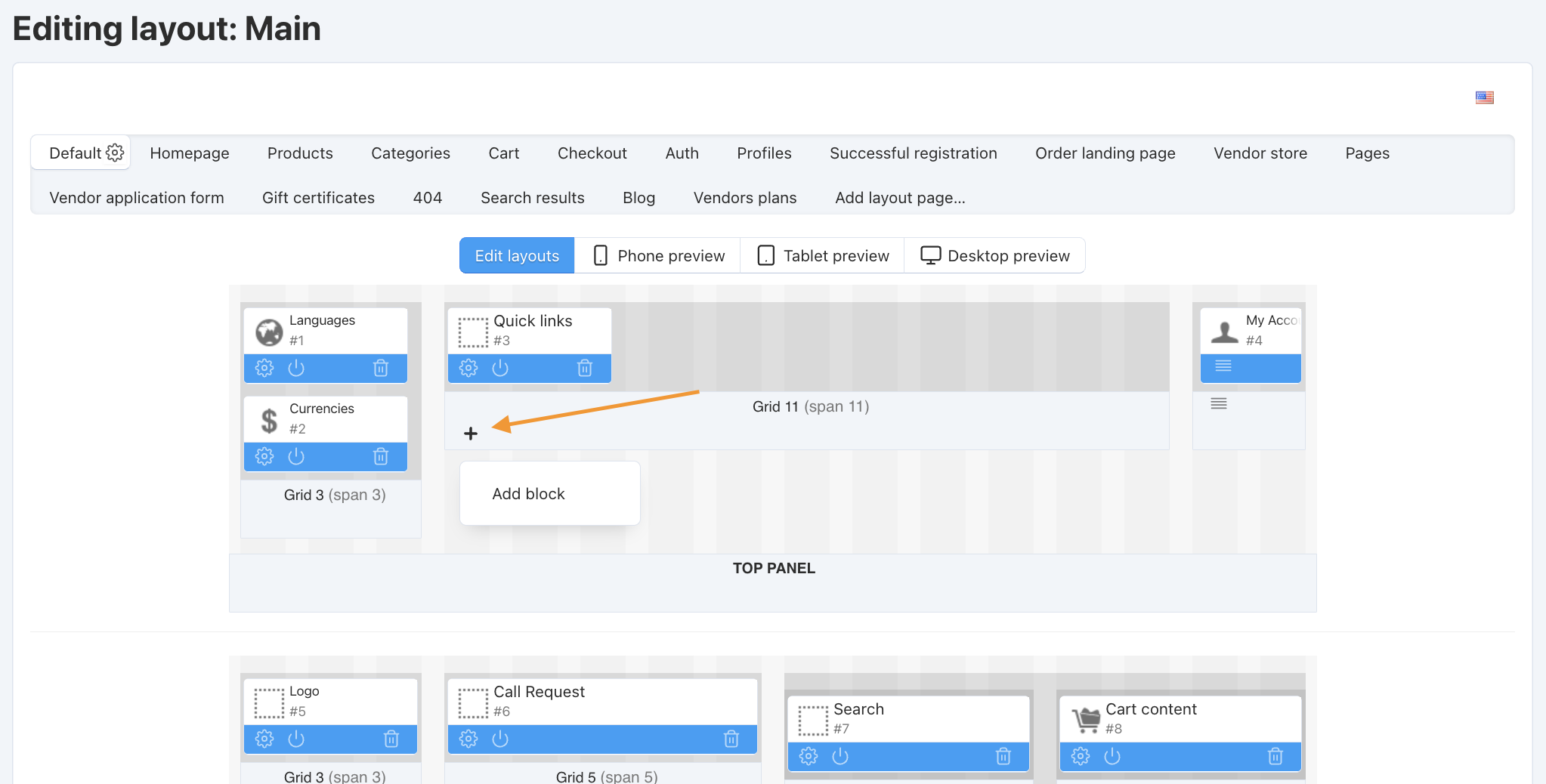
Task: Switch to Phone preview
Action: pos(658,256)
